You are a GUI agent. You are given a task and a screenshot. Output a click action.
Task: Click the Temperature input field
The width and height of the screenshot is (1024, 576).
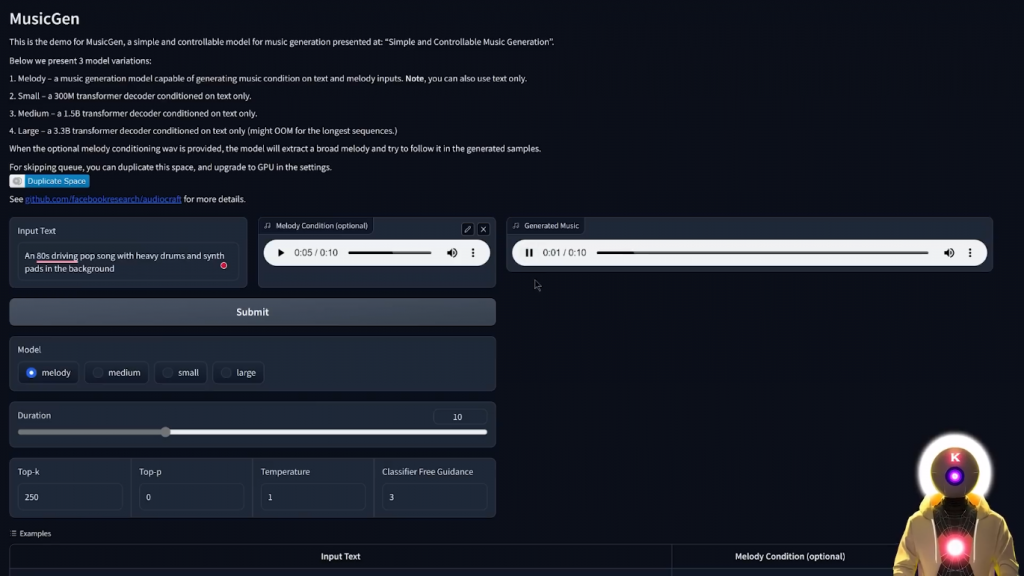pos(313,497)
